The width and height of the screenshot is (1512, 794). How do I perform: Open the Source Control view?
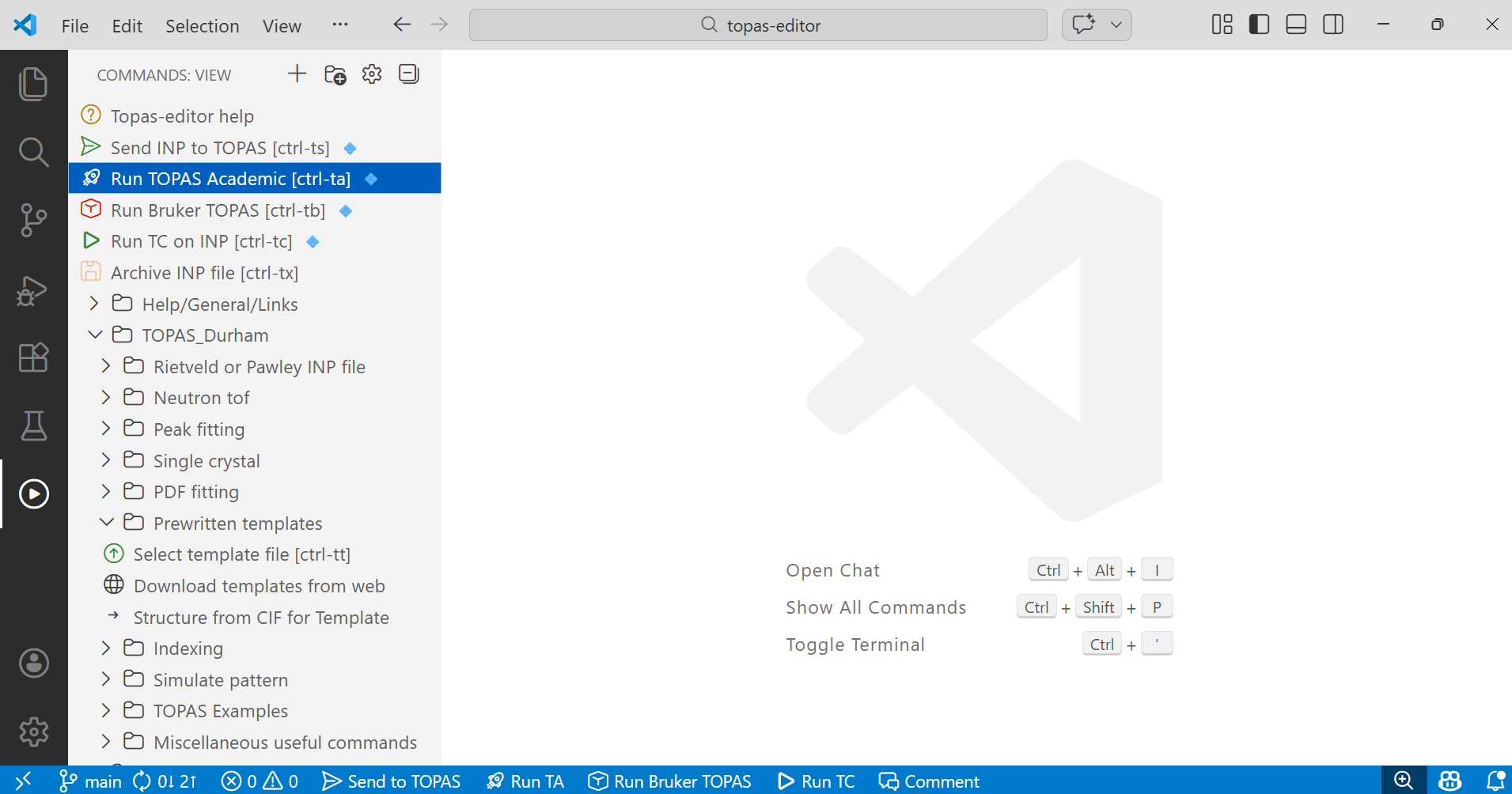[x=33, y=220]
